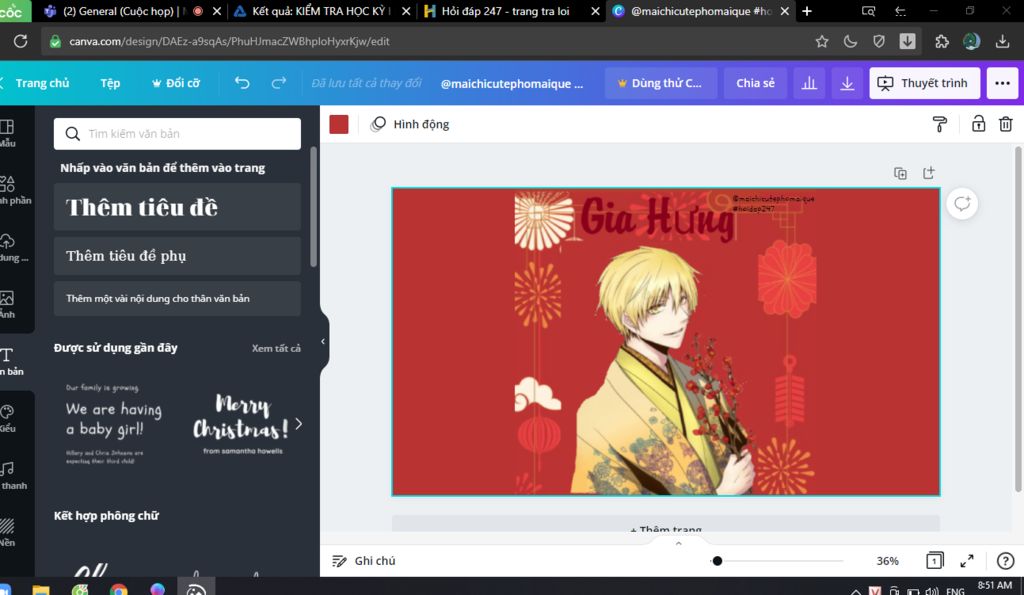This screenshot has height=595, width=1024.
Task: Click the ENG language indicator in the system tray
Action: click(x=955, y=590)
